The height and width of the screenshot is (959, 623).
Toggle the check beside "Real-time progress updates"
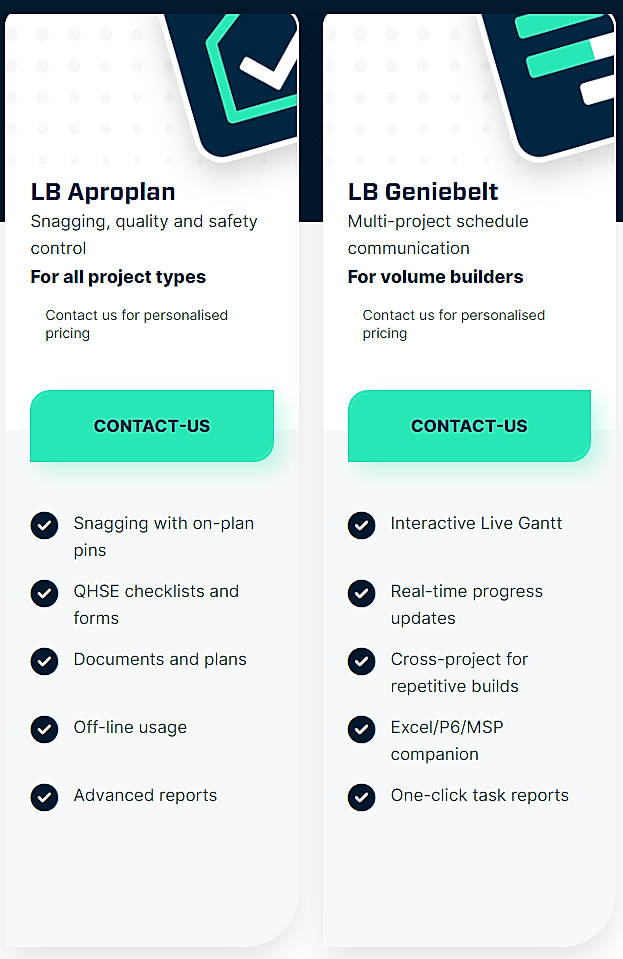[x=361, y=593]
